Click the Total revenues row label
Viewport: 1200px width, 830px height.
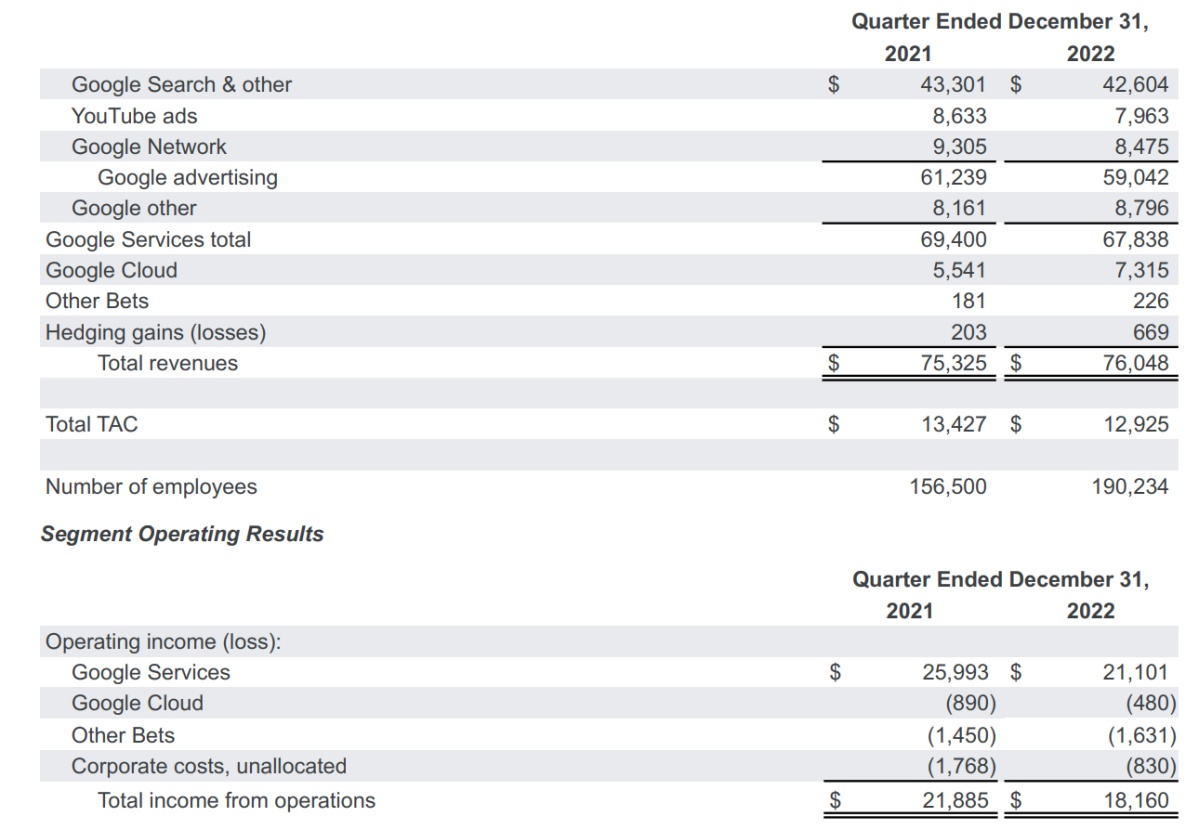tap(167, 363)
